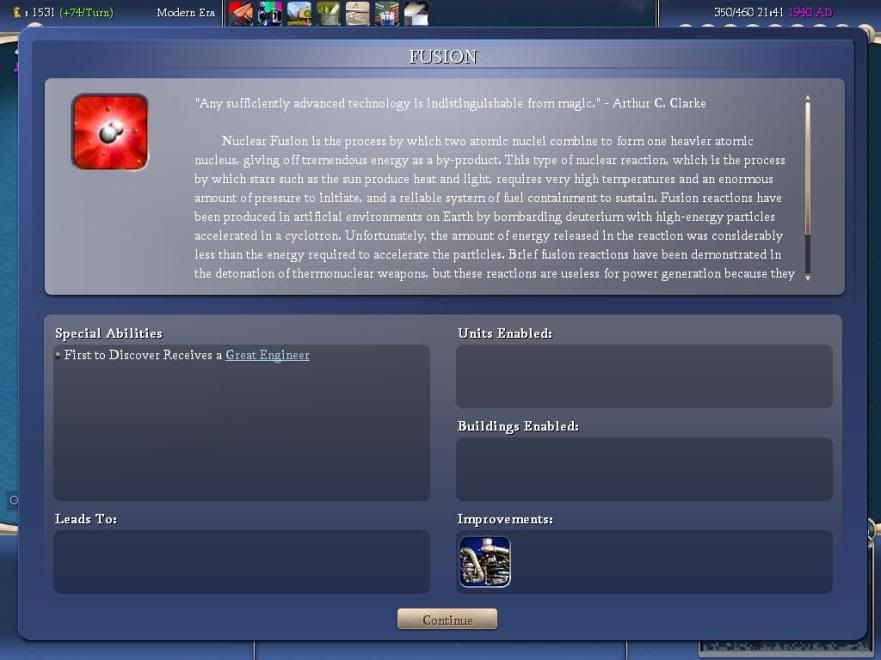Click the "Special Abilities" heading
Viewport: 881px width, 660px height.
109,334
